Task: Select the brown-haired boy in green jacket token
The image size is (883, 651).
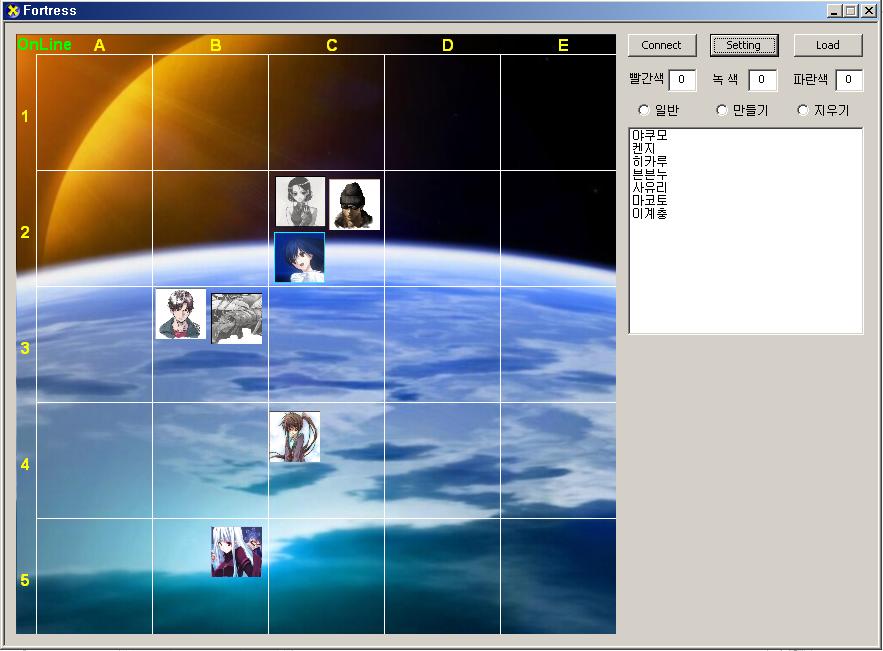Action: click(181, 314)
